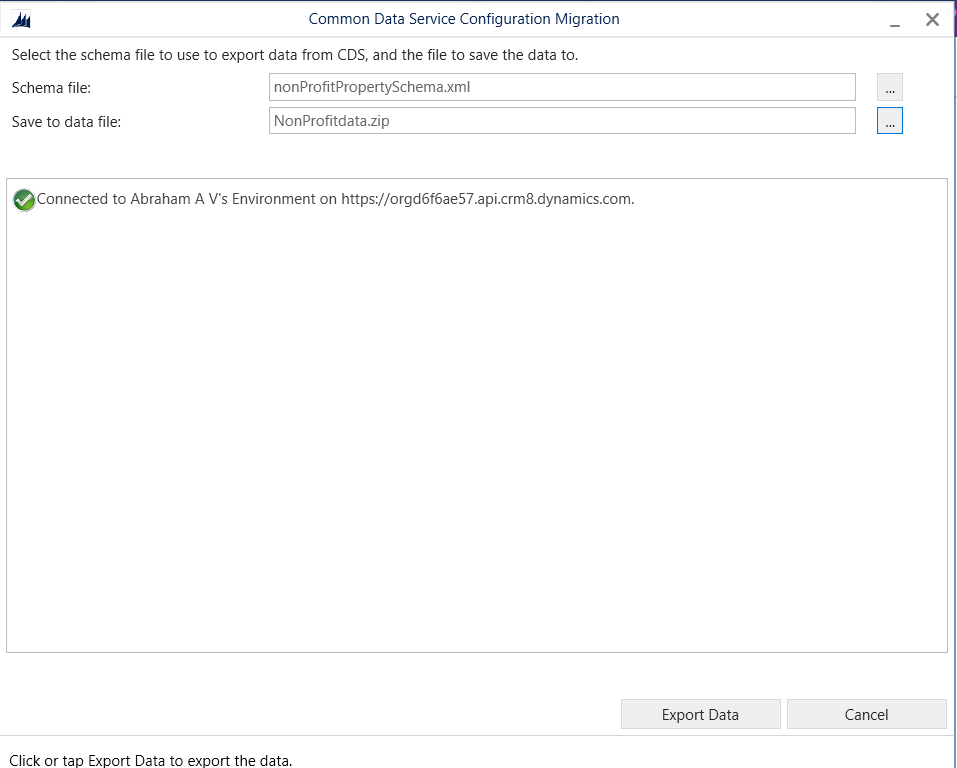
Task: Select the 'Schema file:' label
Action: pos(51,88)
